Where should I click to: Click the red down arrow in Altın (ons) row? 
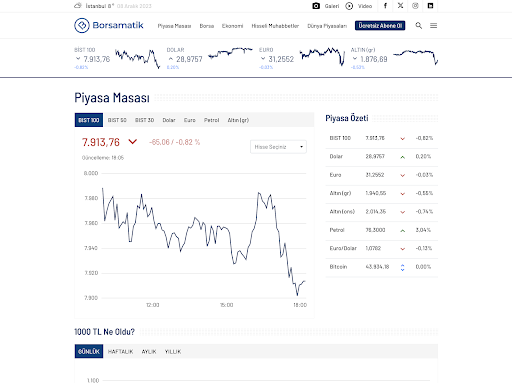click(x=403, y=212)
